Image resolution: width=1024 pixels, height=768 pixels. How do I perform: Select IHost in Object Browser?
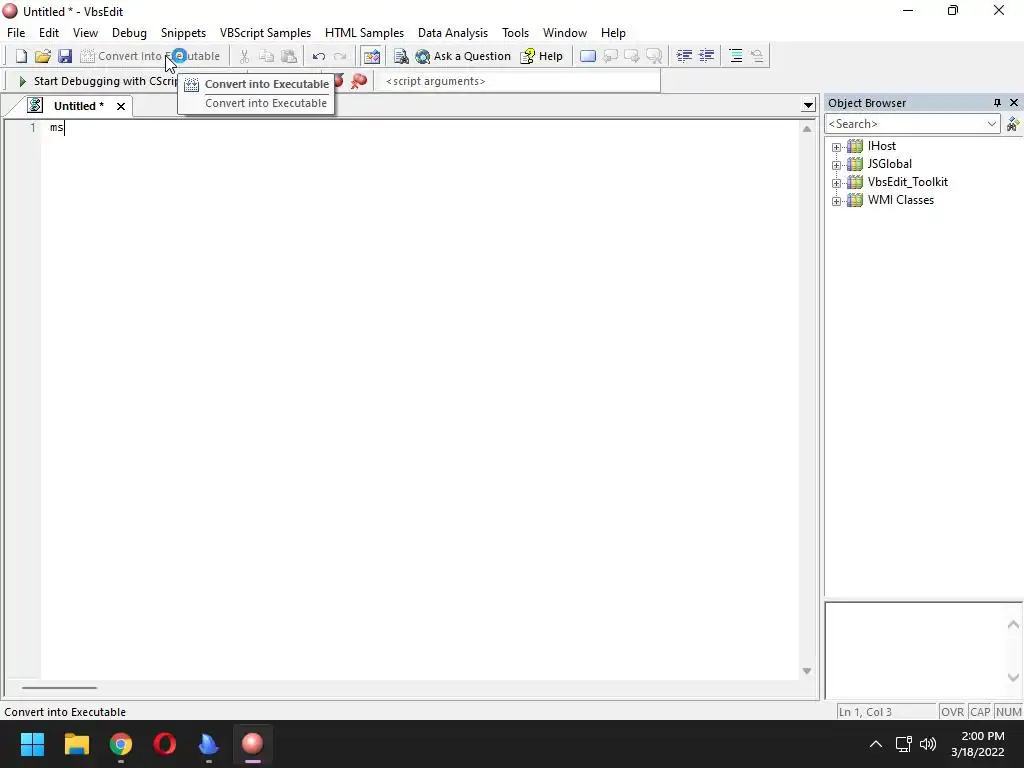coord(882,146)
